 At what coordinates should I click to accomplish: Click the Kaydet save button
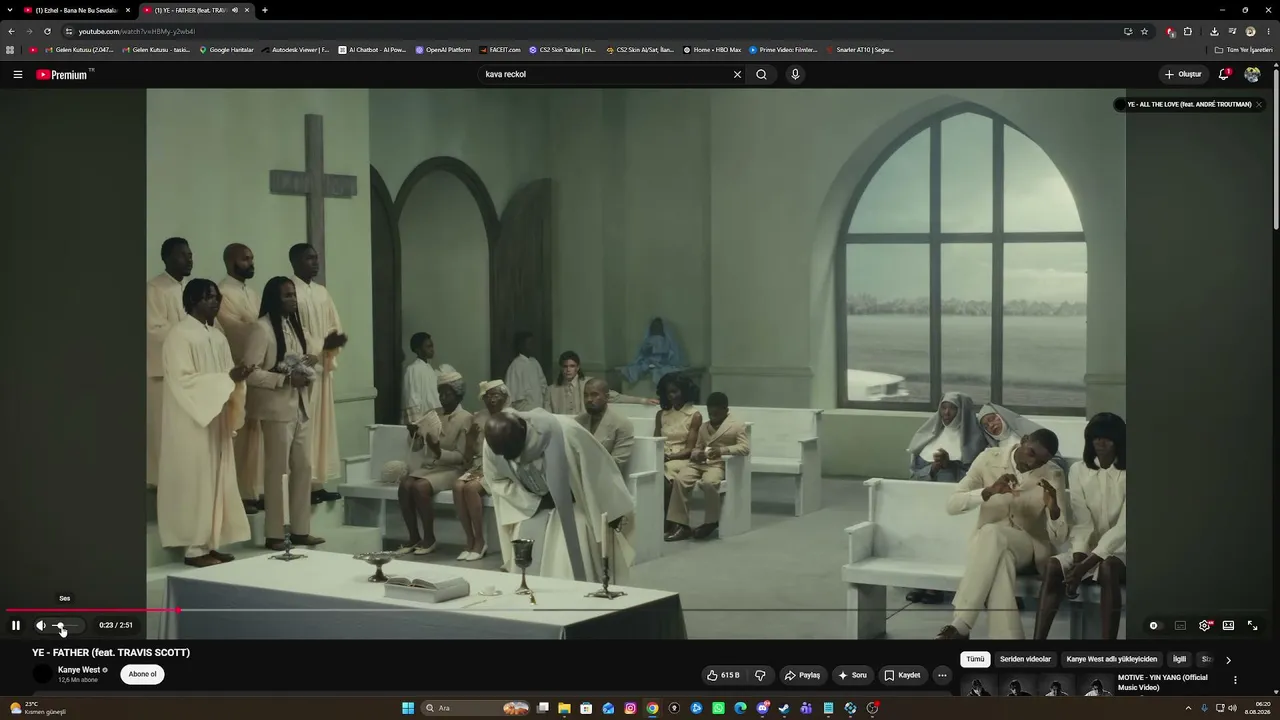pos(902,675)
